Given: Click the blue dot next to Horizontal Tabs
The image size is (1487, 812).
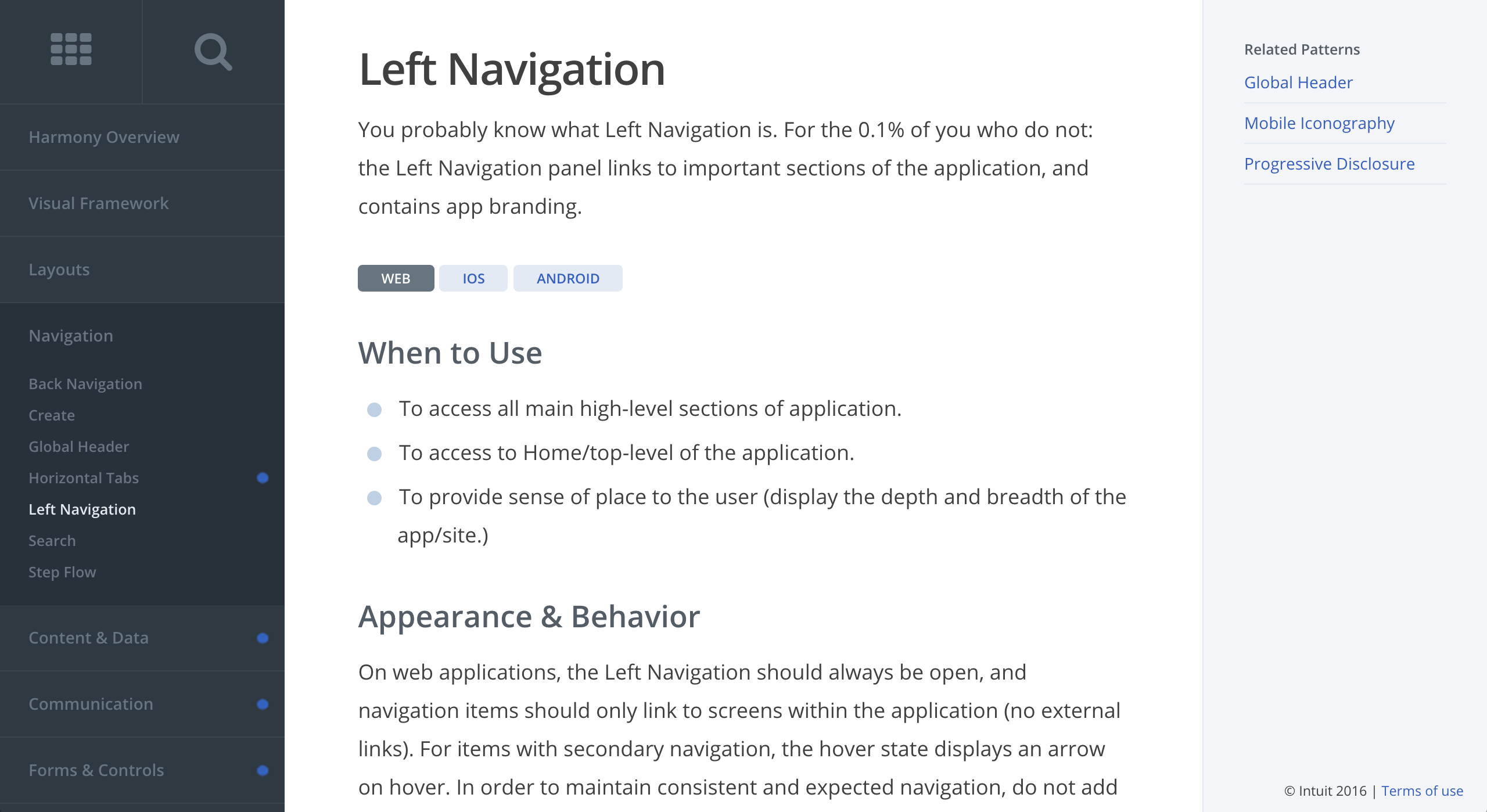Looking at the screenshot, I should (262, 478).
